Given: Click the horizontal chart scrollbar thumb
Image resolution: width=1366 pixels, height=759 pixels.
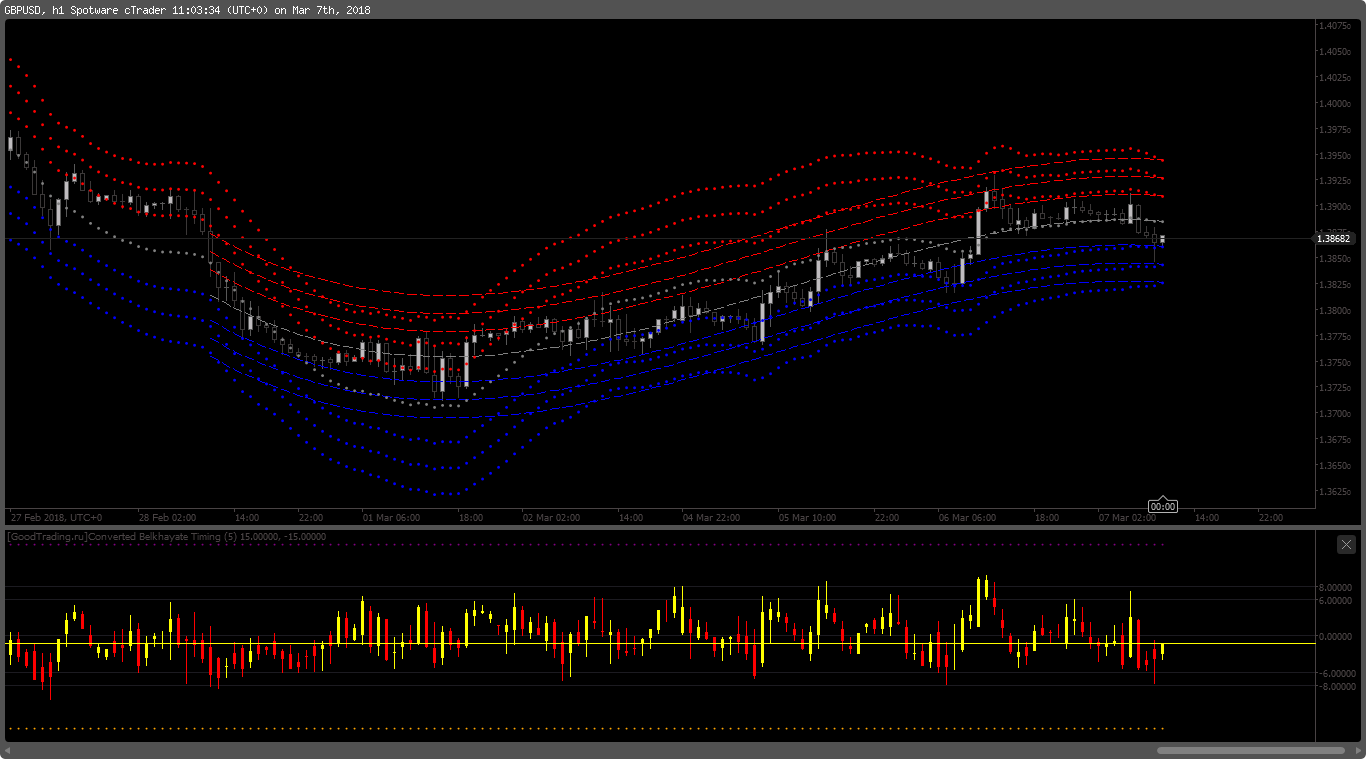Looking at the screenshot, I should [x=1251, y=750].
